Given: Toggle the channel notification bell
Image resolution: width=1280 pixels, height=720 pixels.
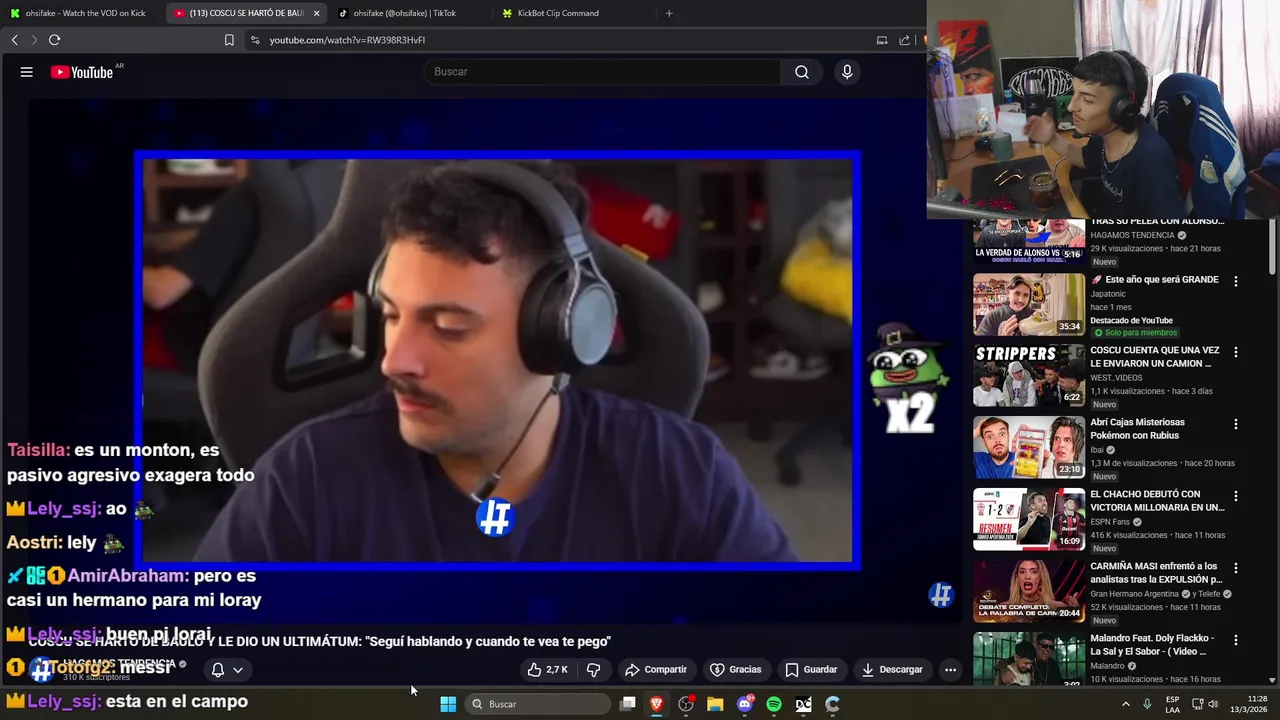Looking at the screenshot, I should coord(217,670).
